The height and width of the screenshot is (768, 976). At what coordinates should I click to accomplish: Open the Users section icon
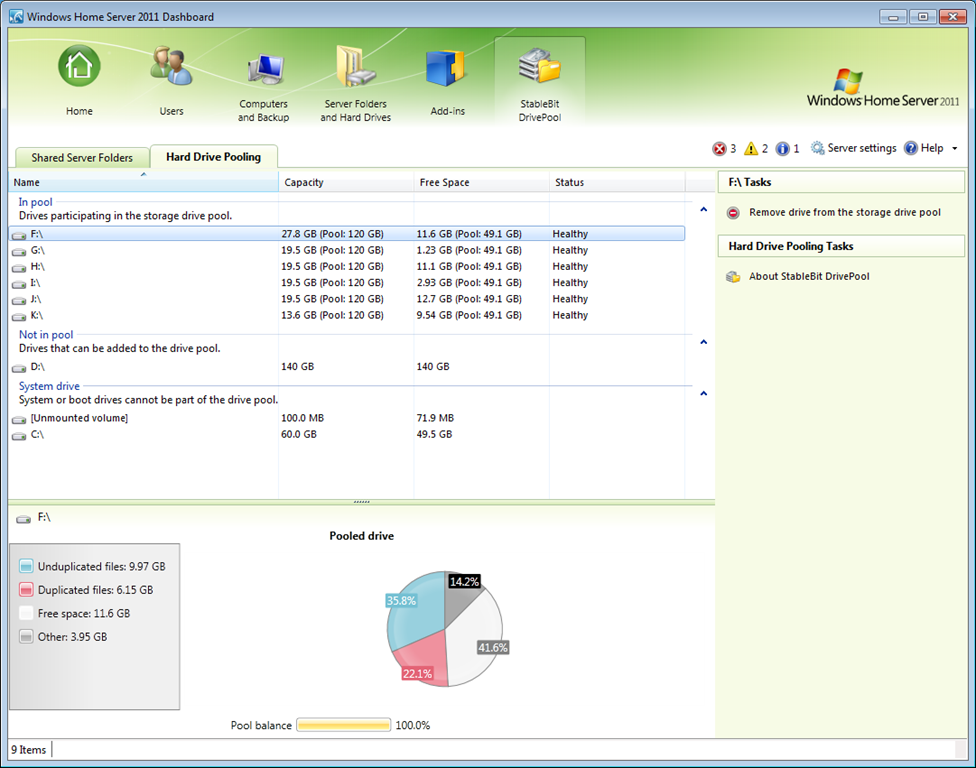(171, 66)
